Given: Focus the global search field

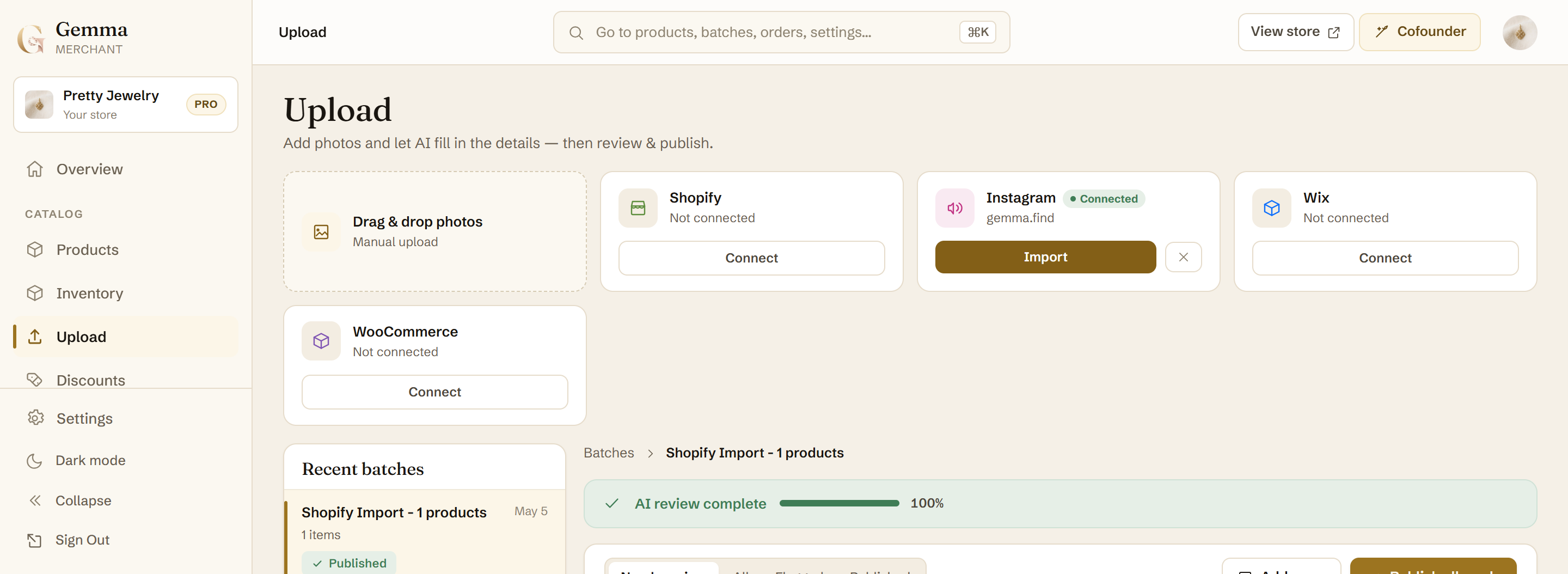Looking at the screenshot, I should [x=781, y=32].
